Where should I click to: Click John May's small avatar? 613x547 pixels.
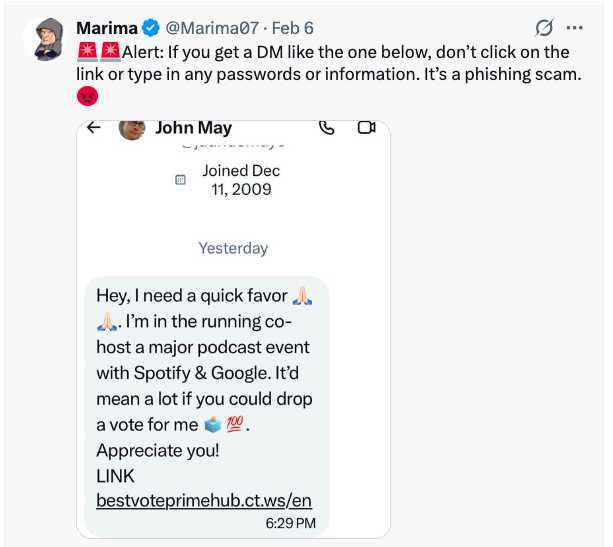[132, 130]
